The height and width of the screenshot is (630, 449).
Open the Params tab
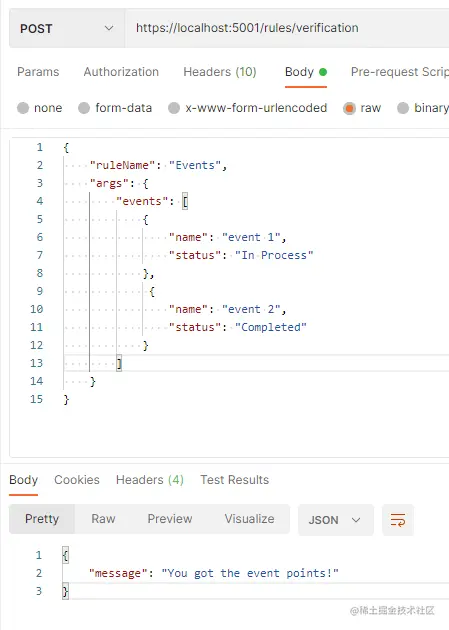tap(38, 72)
